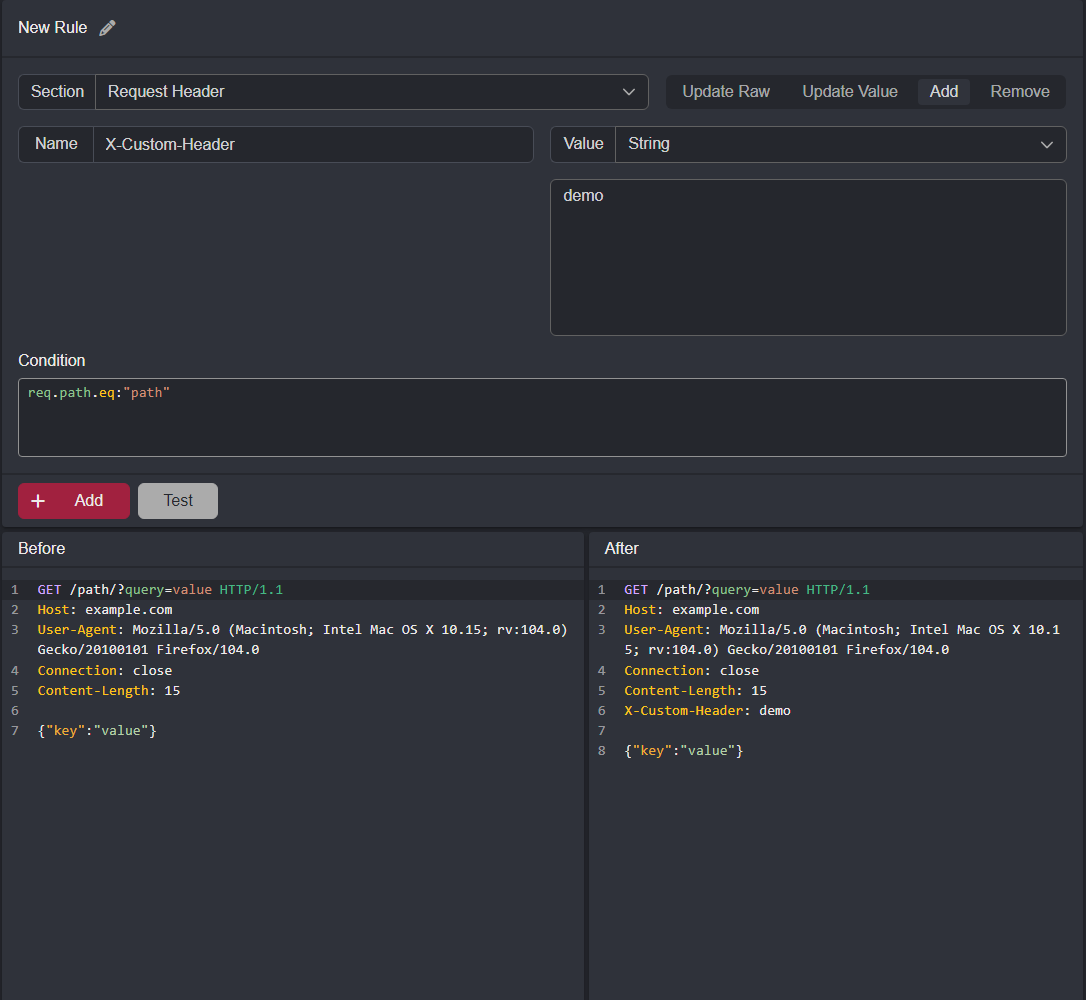Switch to the Update Value mode
Viewport: 1086px width, 1000px height.
click(850, 91)
